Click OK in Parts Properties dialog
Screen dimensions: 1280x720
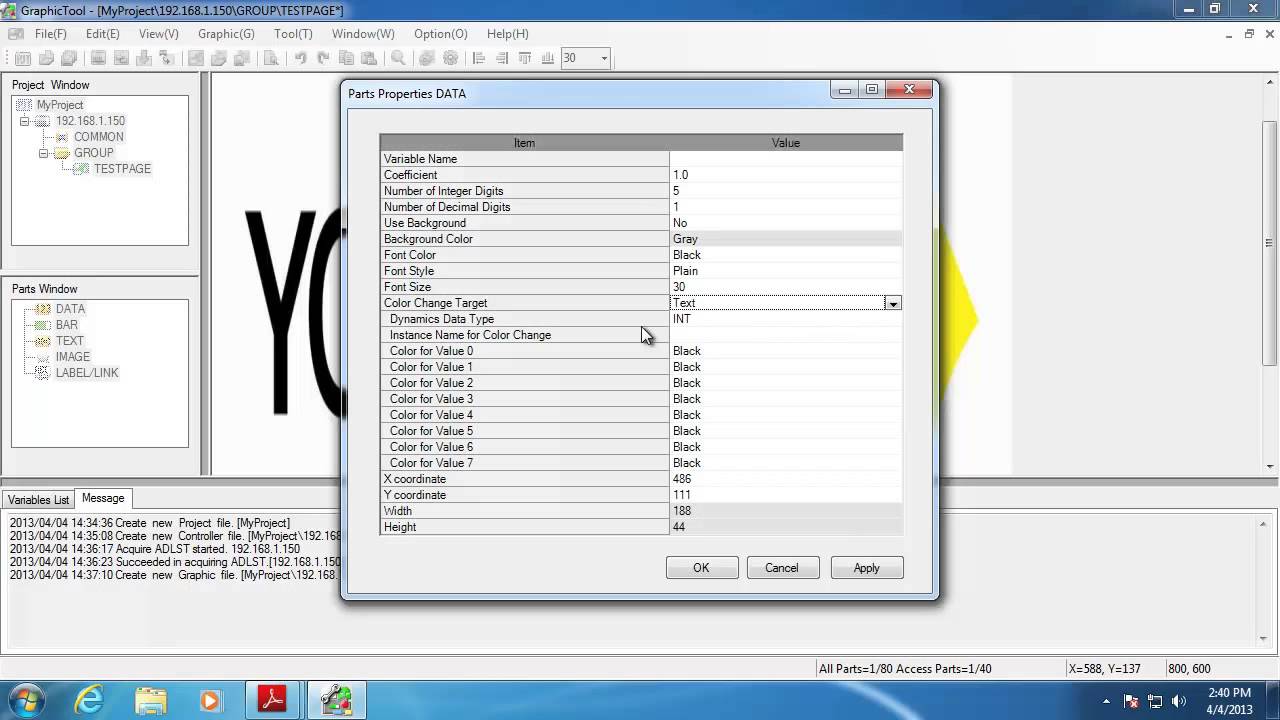point(702,568)
